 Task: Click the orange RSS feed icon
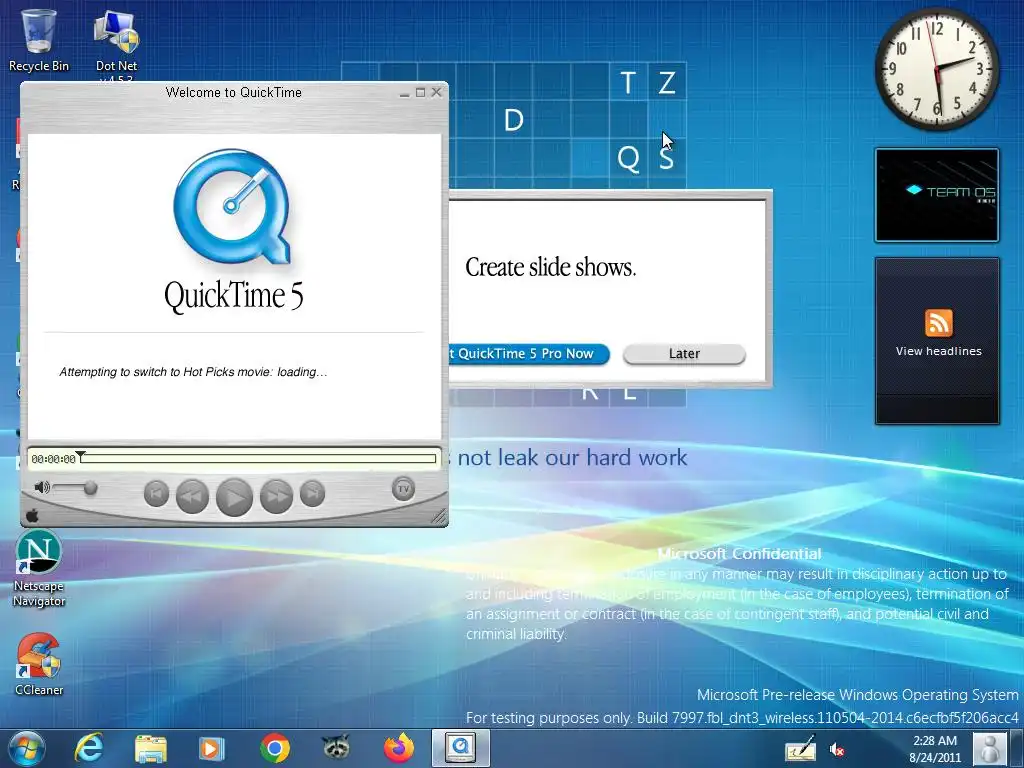click(938, 323)
